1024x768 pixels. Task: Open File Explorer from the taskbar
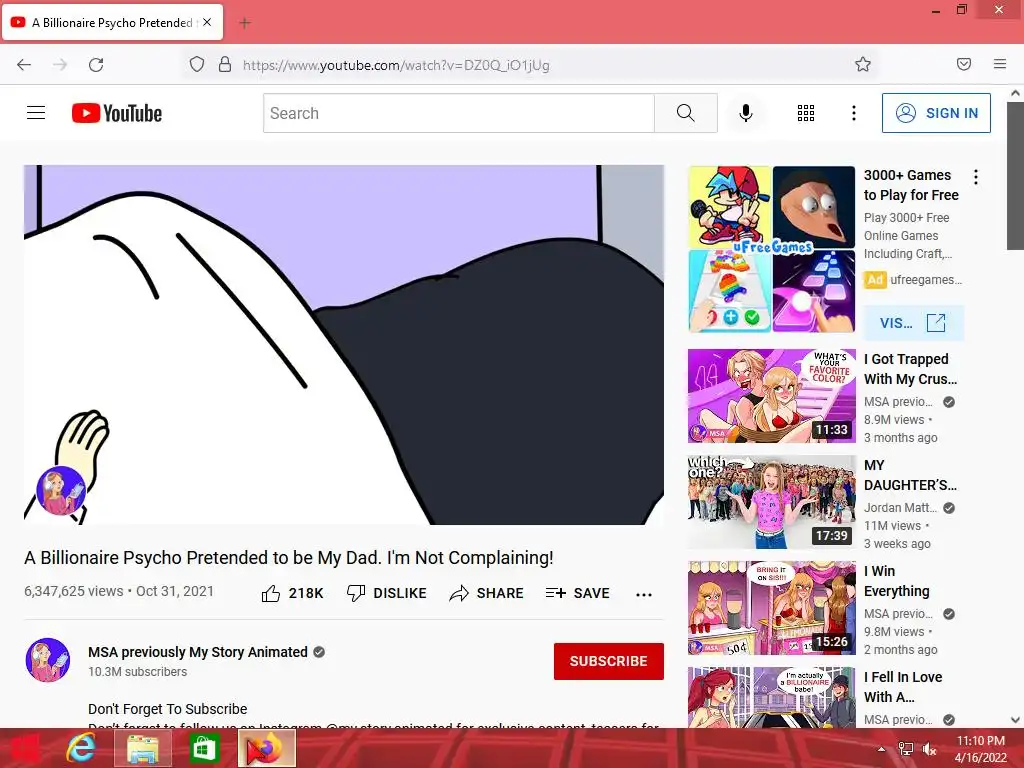pyautogui.click(x=142, y=748)
